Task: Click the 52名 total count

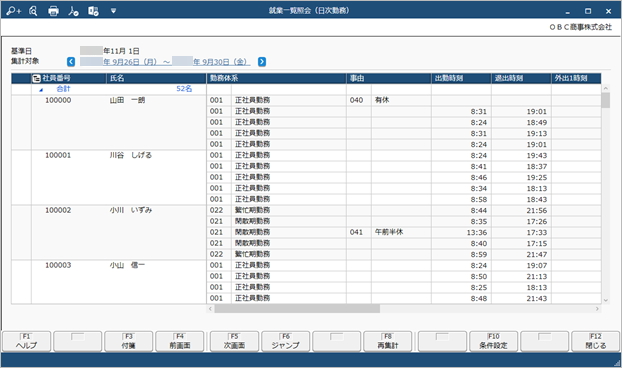Action: click(184, 89)
